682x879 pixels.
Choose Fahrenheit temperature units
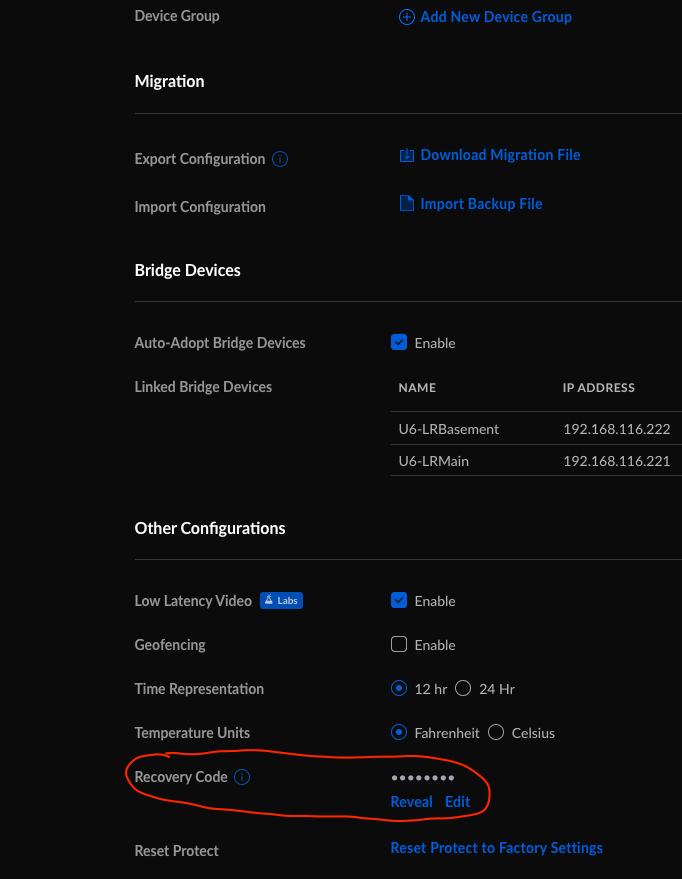click(x=399, y=733)
